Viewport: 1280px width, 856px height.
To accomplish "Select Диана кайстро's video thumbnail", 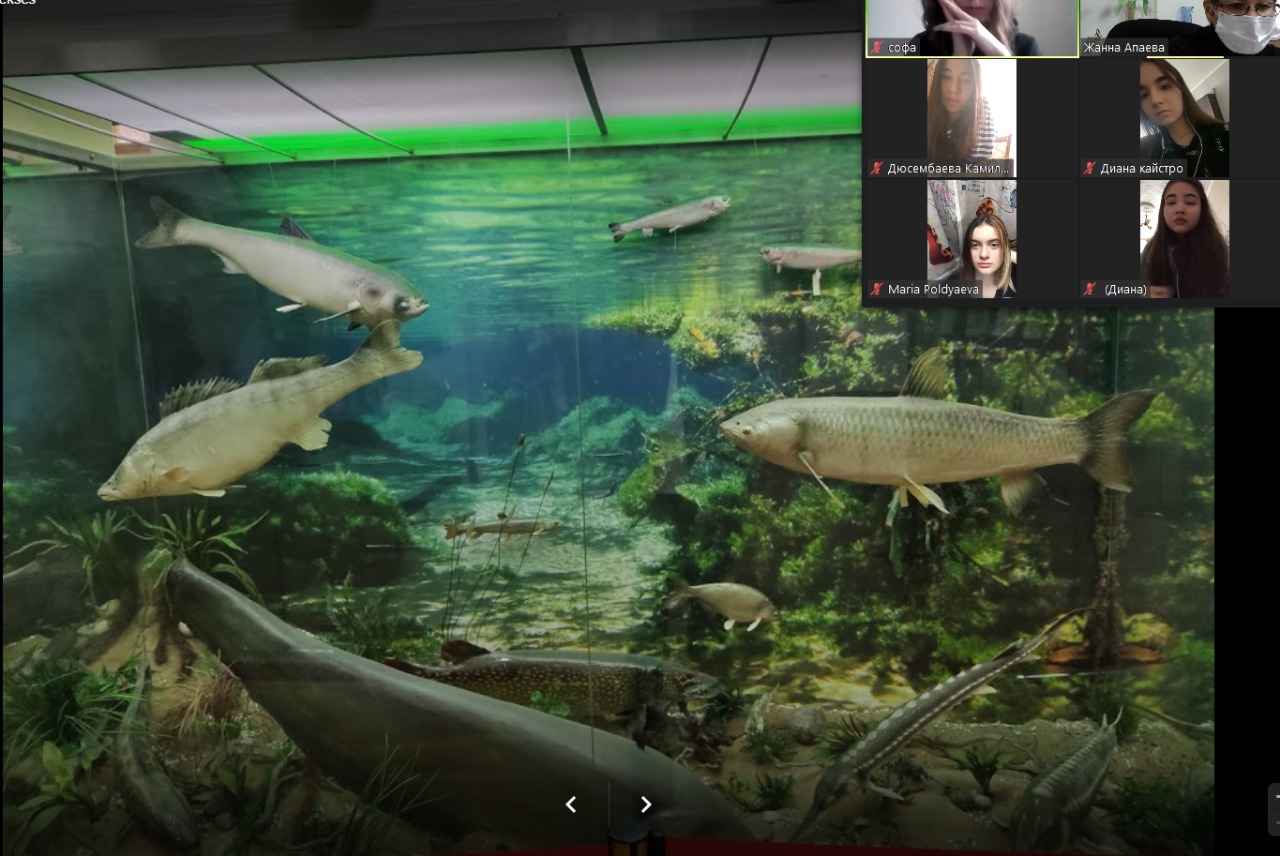I will 1184,110.
